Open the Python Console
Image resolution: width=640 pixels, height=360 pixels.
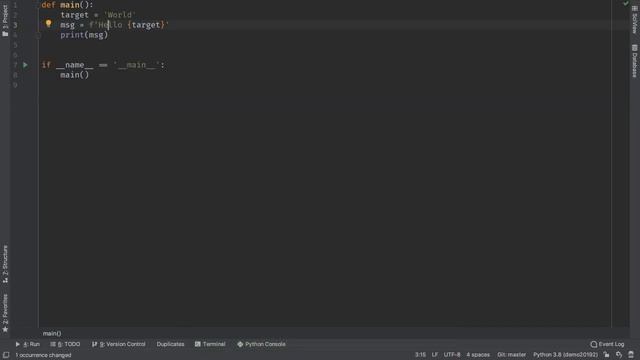coord(261,344)
